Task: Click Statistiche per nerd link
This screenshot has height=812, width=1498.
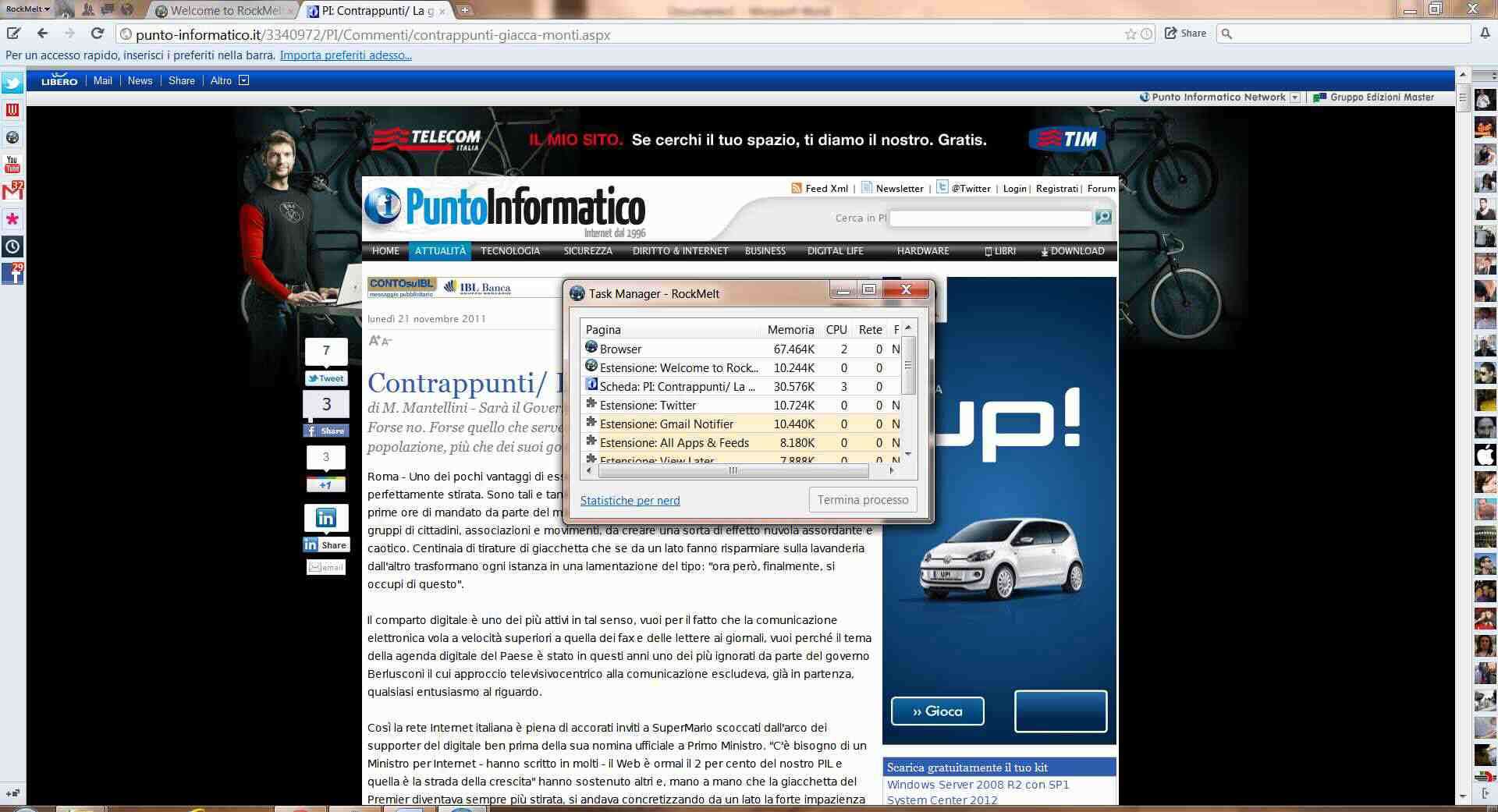Action: pos(630,501)
